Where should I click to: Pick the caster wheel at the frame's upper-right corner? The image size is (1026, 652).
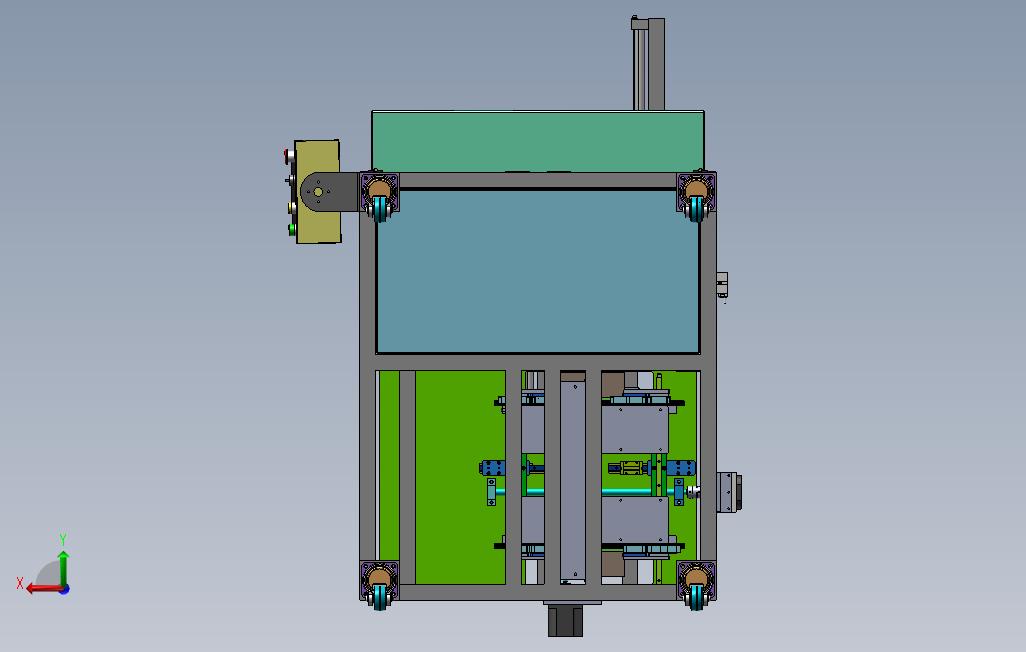696,208
